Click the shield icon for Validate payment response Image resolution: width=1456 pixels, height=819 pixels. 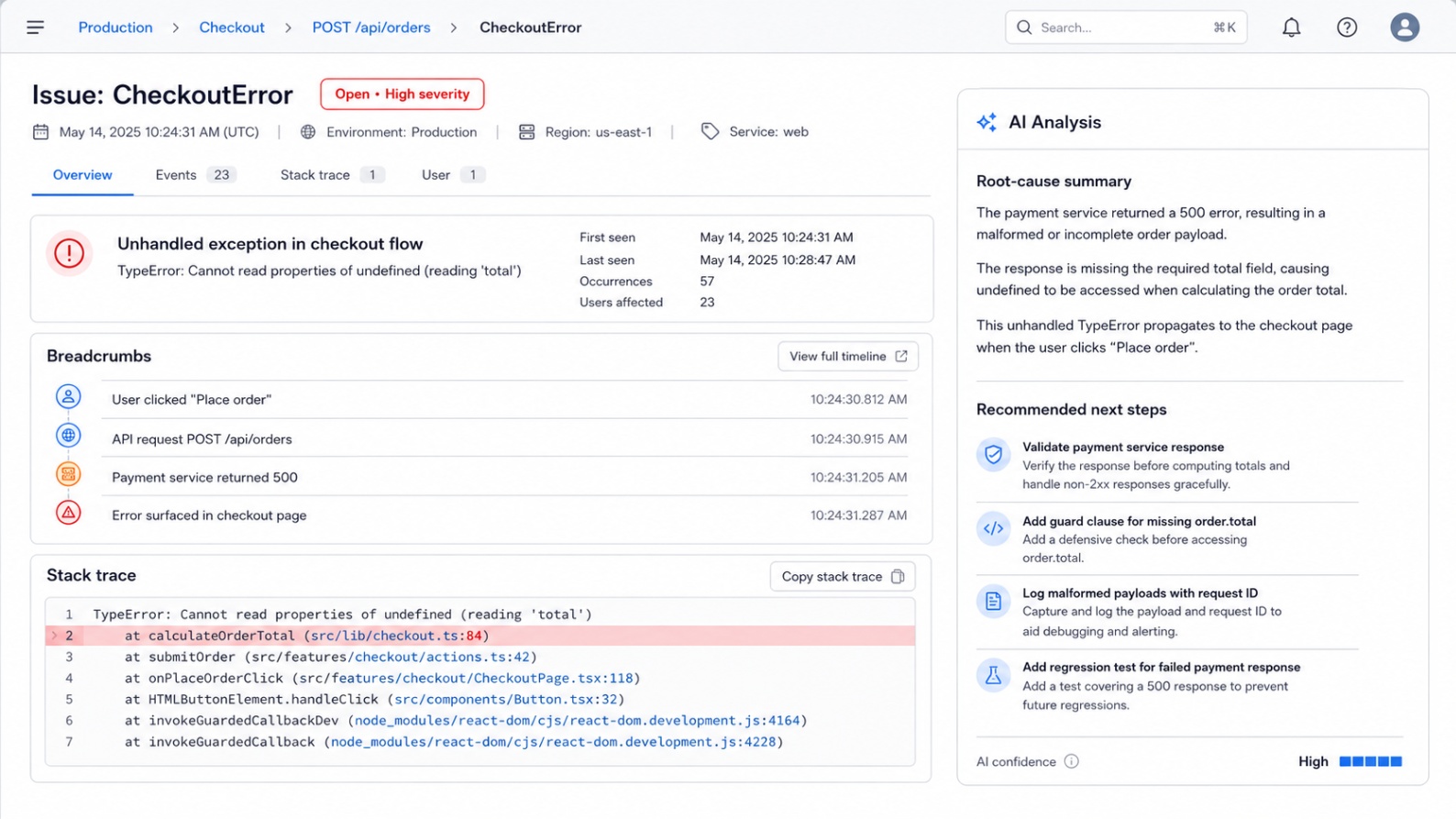coord(993,454)
